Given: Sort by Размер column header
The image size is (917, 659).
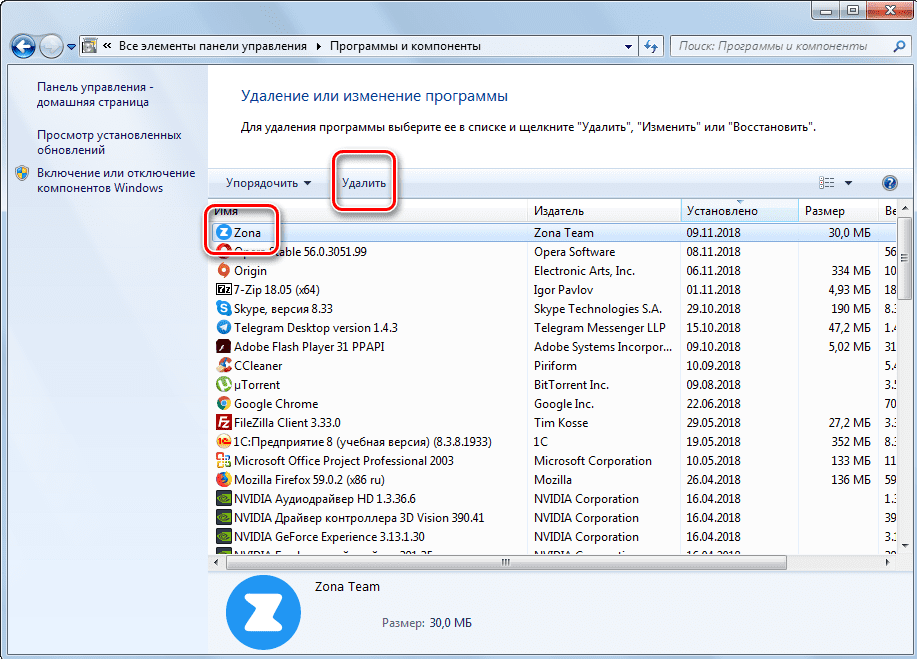Looking at the screenshot, I should [x=838, y=211].
